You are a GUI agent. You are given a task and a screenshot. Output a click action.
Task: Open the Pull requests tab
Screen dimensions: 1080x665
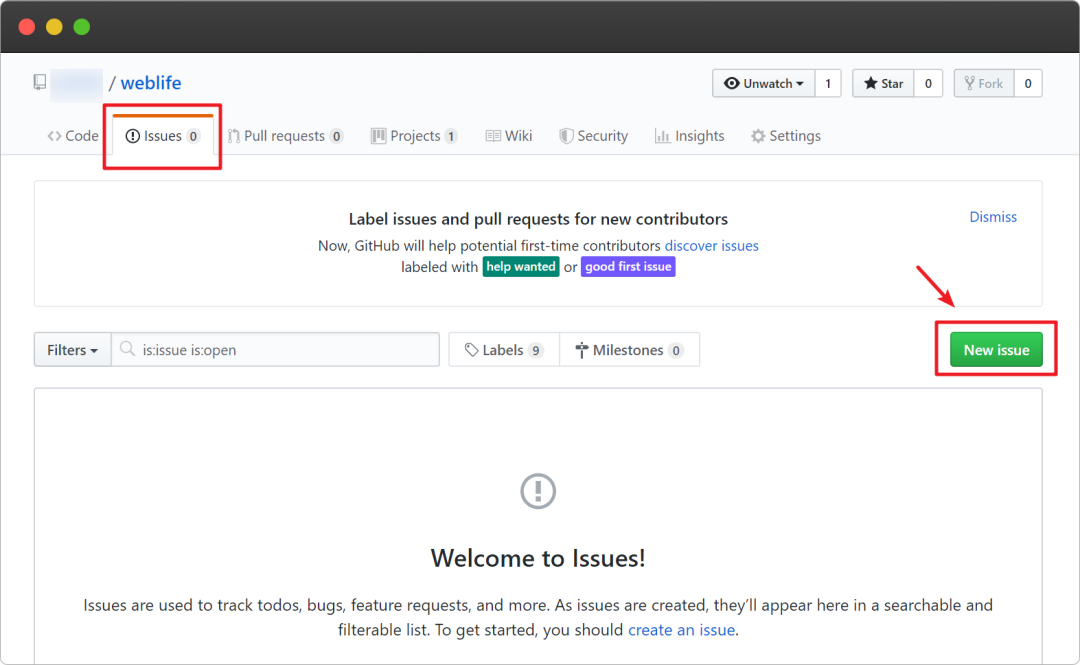(x=285, y=136)
